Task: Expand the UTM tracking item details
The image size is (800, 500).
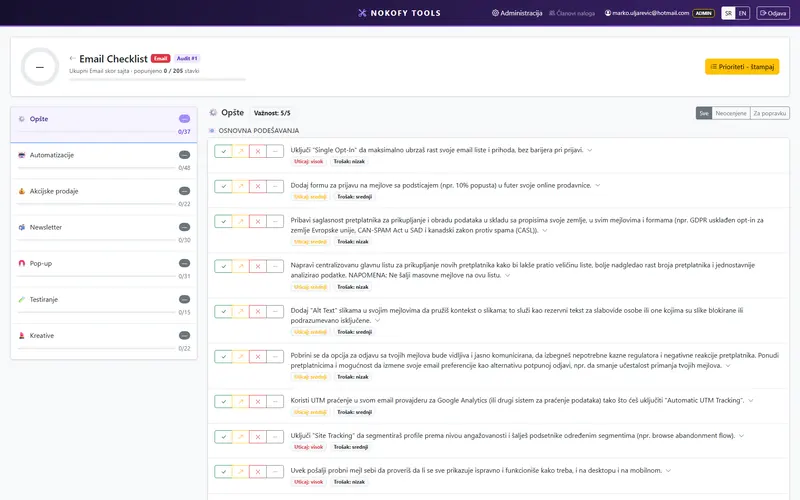Action: (x=751, y=401)
